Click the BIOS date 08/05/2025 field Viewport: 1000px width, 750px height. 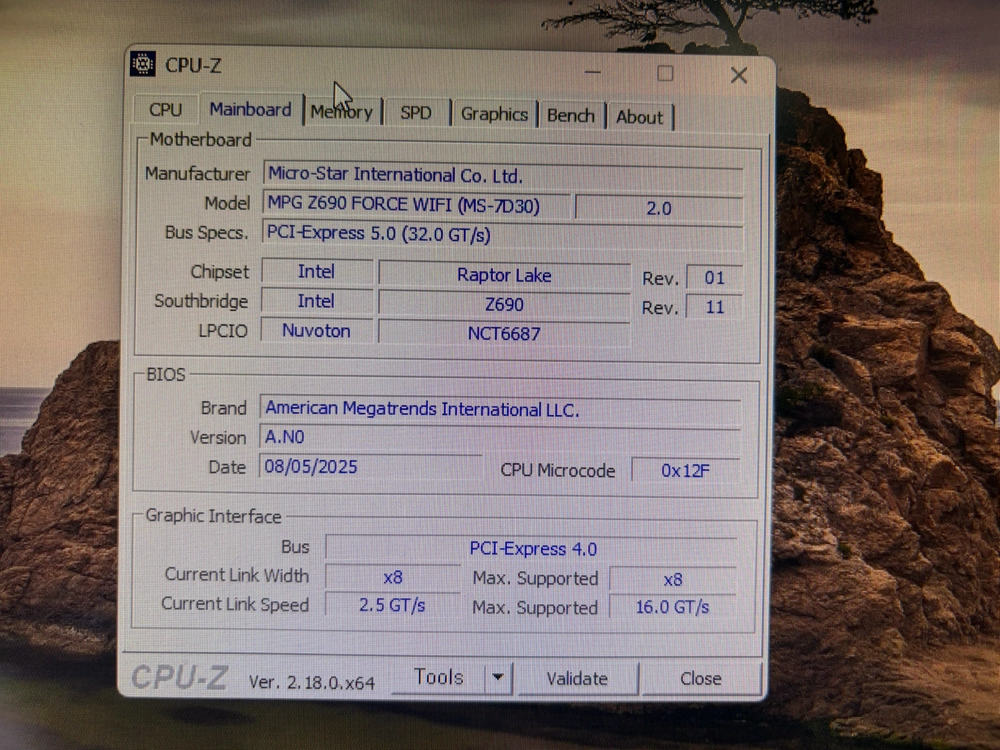tap(371, 467)
